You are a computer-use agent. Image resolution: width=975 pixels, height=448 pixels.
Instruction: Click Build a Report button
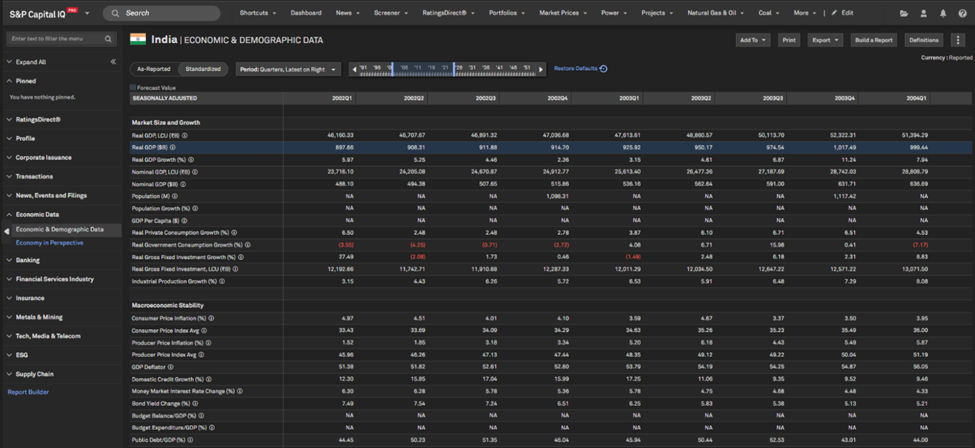point(874,40)
